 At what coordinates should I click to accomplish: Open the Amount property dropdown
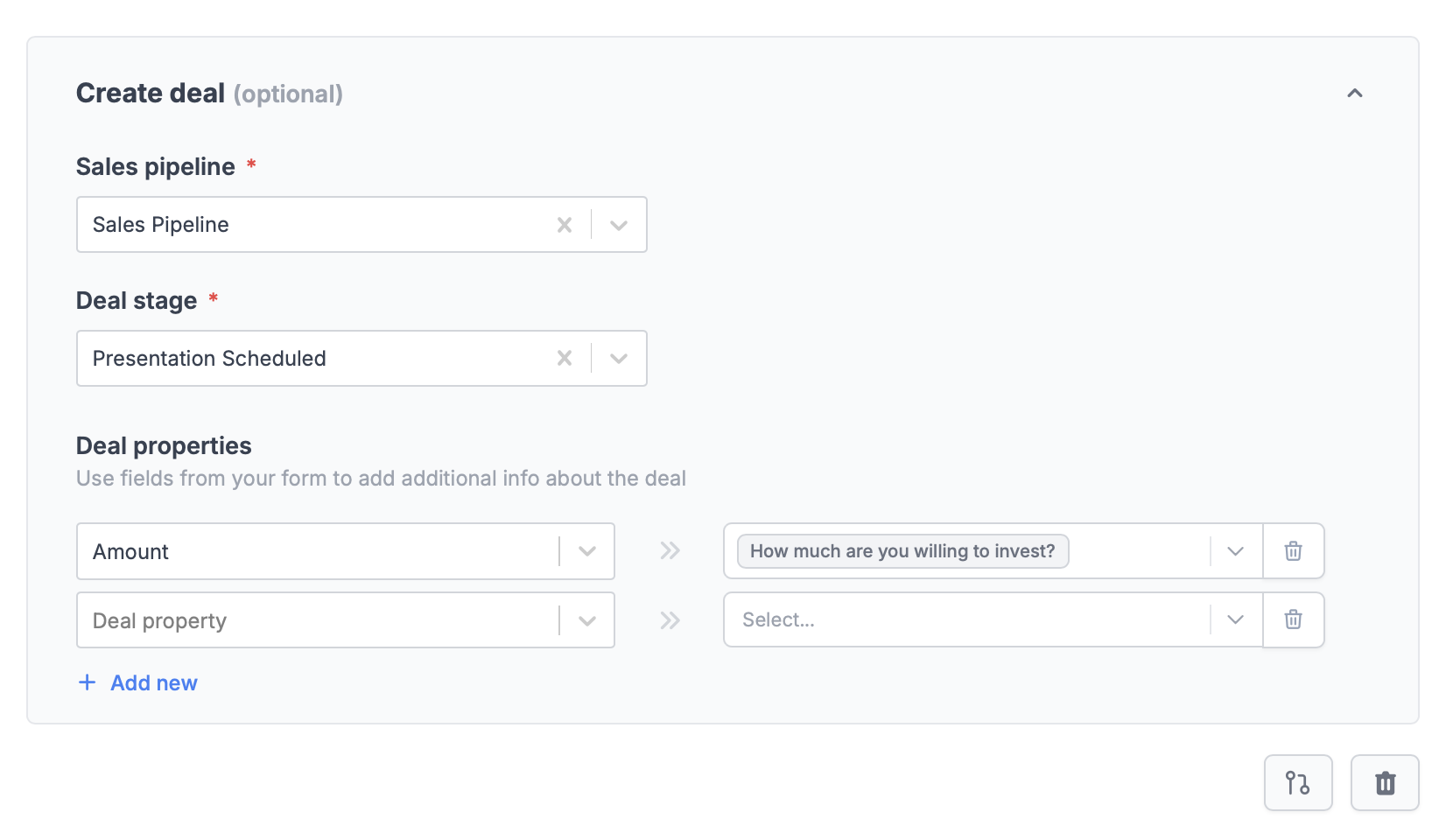tap(587, 551)
